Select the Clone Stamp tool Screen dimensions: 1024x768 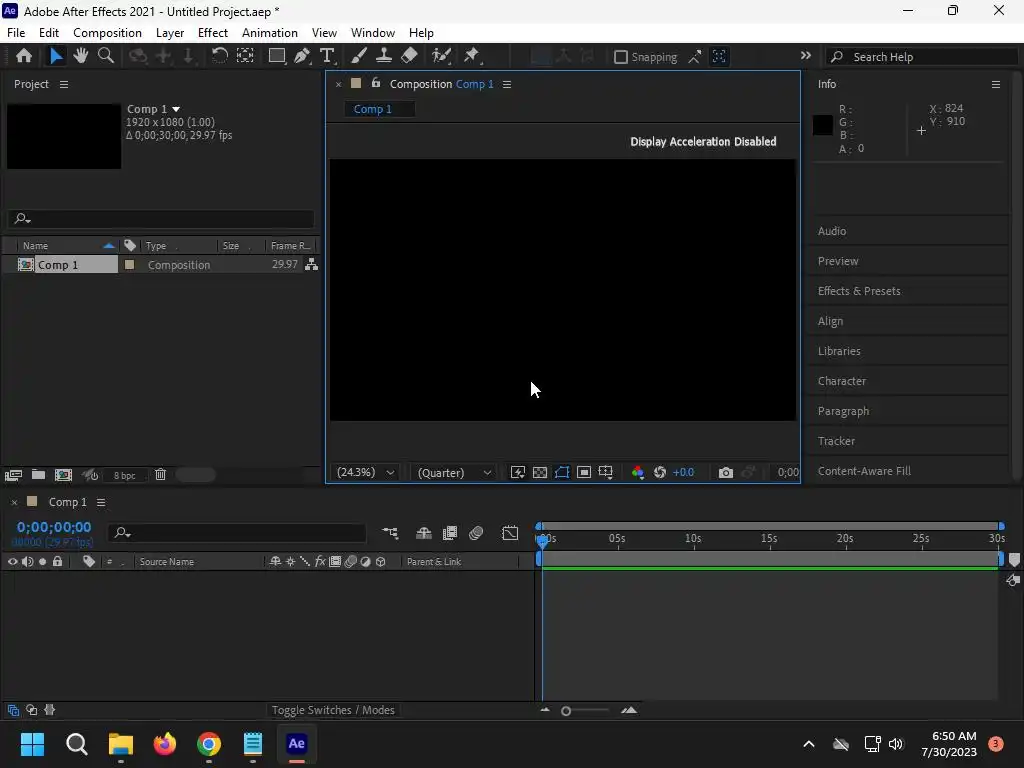pyautogui.click(x=383, y=56)
